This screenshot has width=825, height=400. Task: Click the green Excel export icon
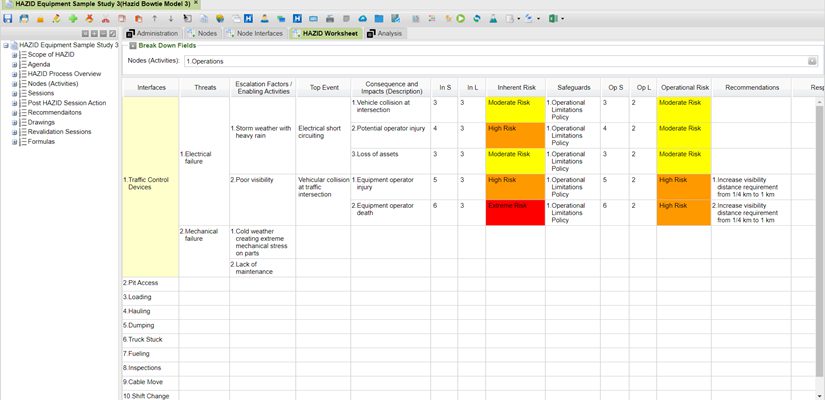(x=551, y=19)
